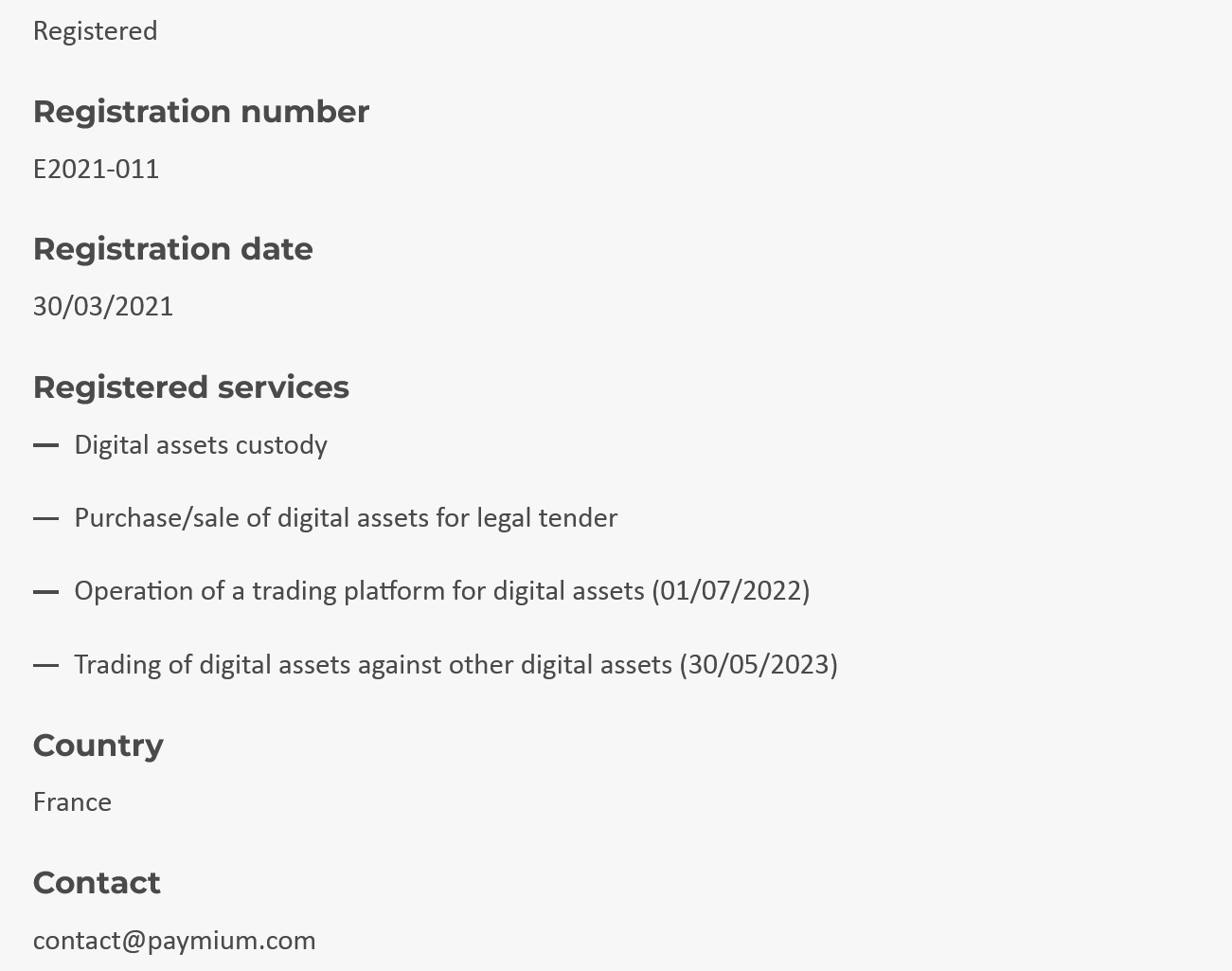Click the dash before Purchase/sale item
Viewport: 1232px width, 971px height.
46,518
